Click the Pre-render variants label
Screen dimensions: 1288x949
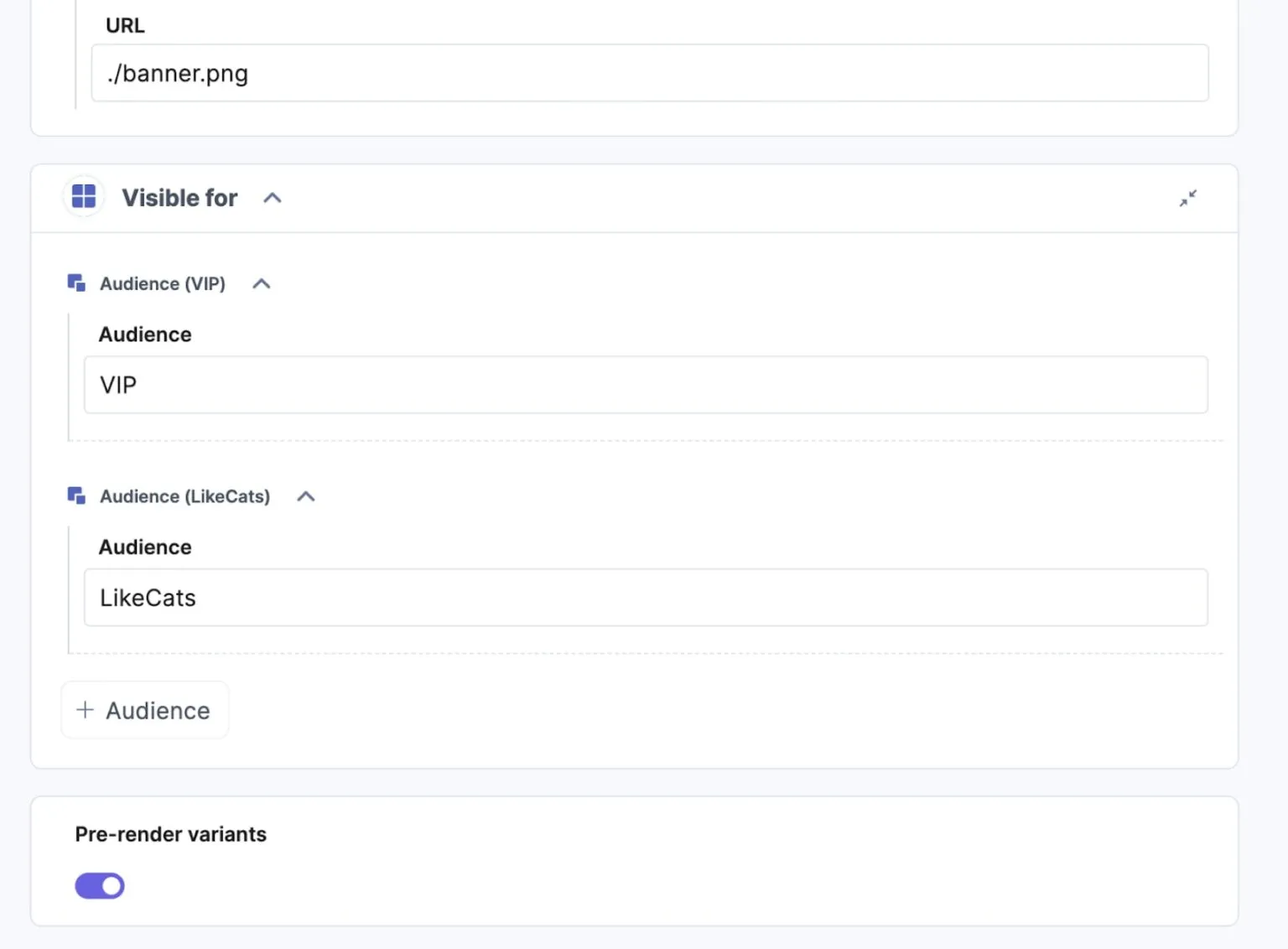[170, 833]
